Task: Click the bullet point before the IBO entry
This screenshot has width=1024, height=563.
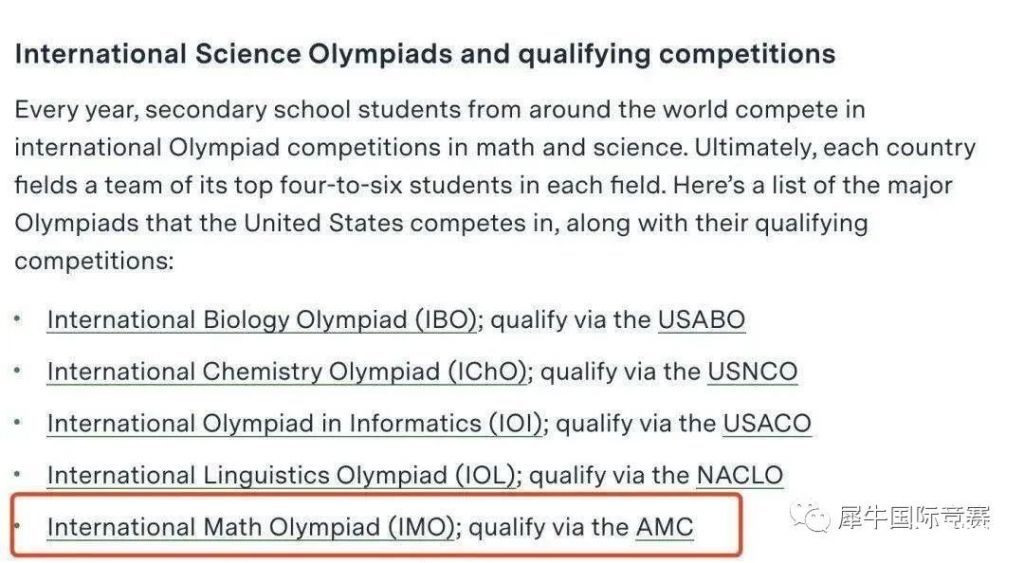Action: (18, 319)
